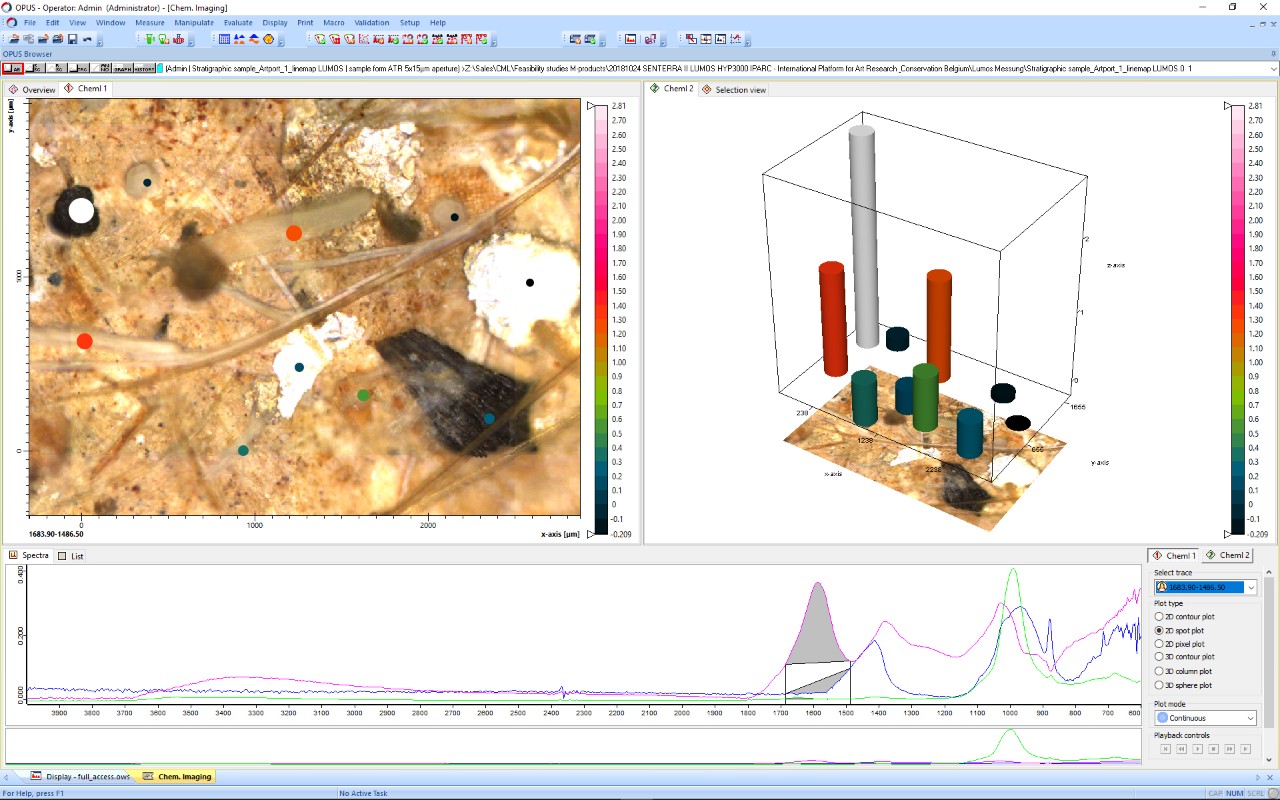Click the Save File toolbar icon
Viewport: 1280px width, 800px height.
point(72,39)
